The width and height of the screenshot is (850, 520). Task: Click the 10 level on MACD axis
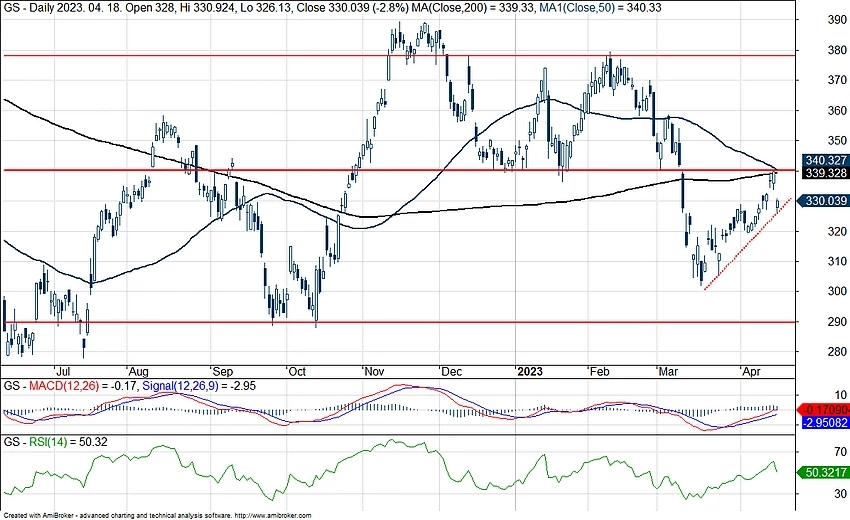(840, 395)
